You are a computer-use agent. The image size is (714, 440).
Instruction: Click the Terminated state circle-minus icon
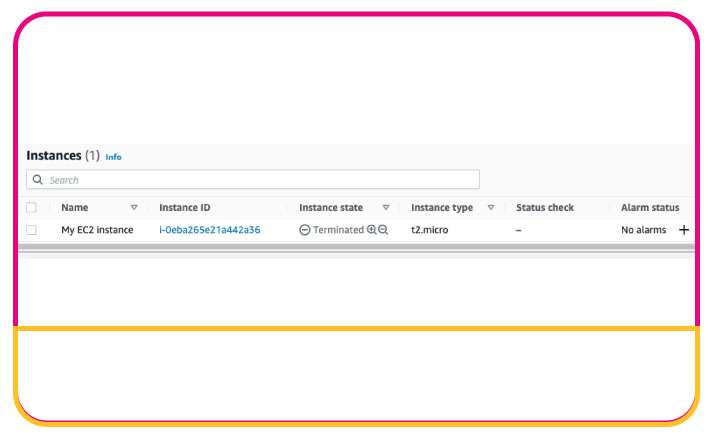[305, 230]
